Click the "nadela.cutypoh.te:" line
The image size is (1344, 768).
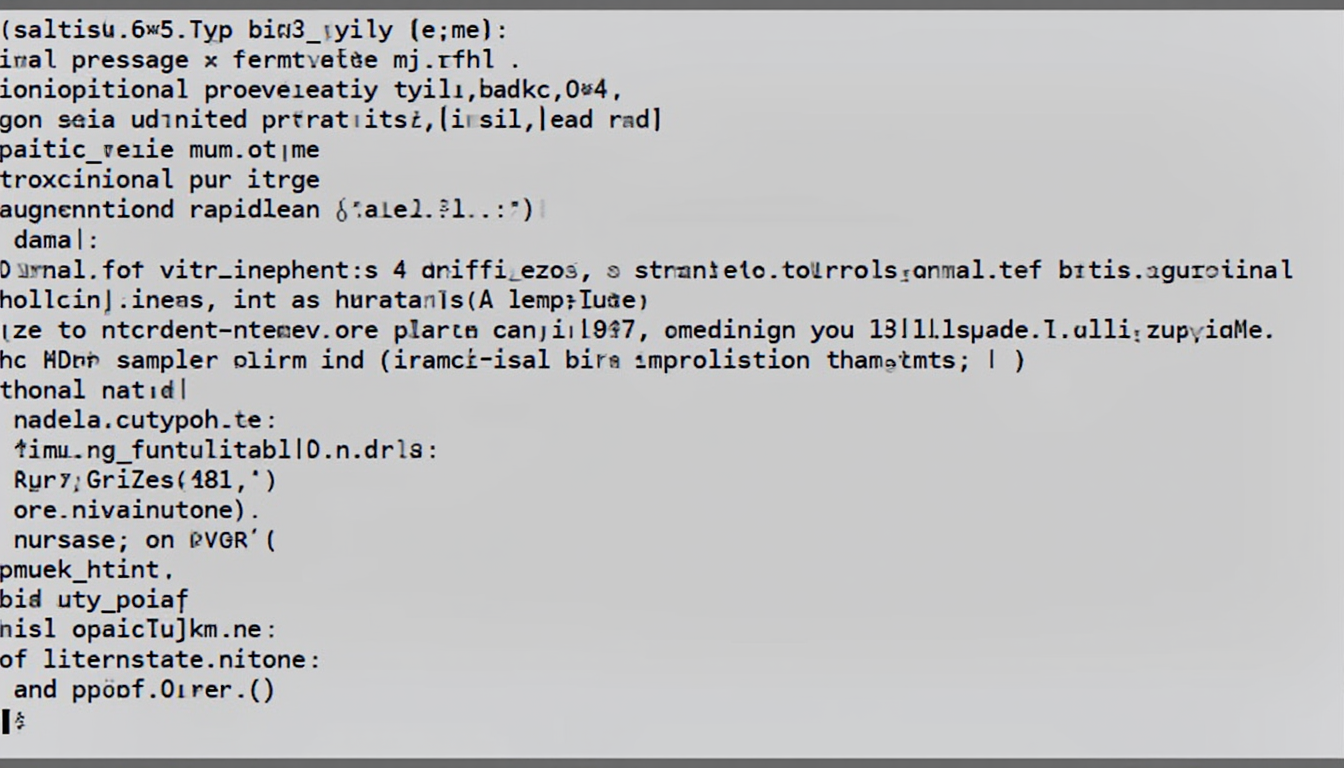[x=145, y=420]
